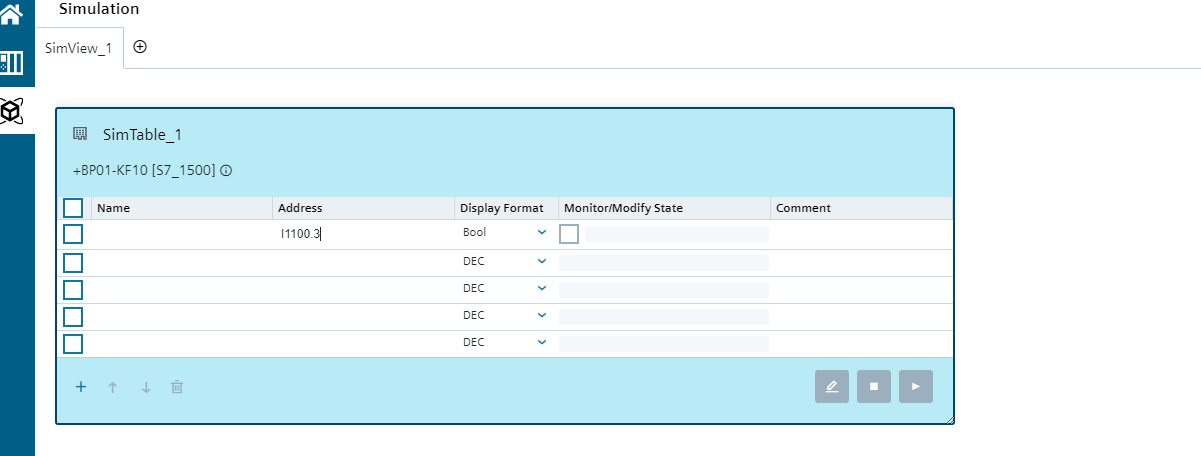Switch to the SimView_1 tab
Image resolution: width=1201 pixels, height=456 pixels.
[78, 48]
